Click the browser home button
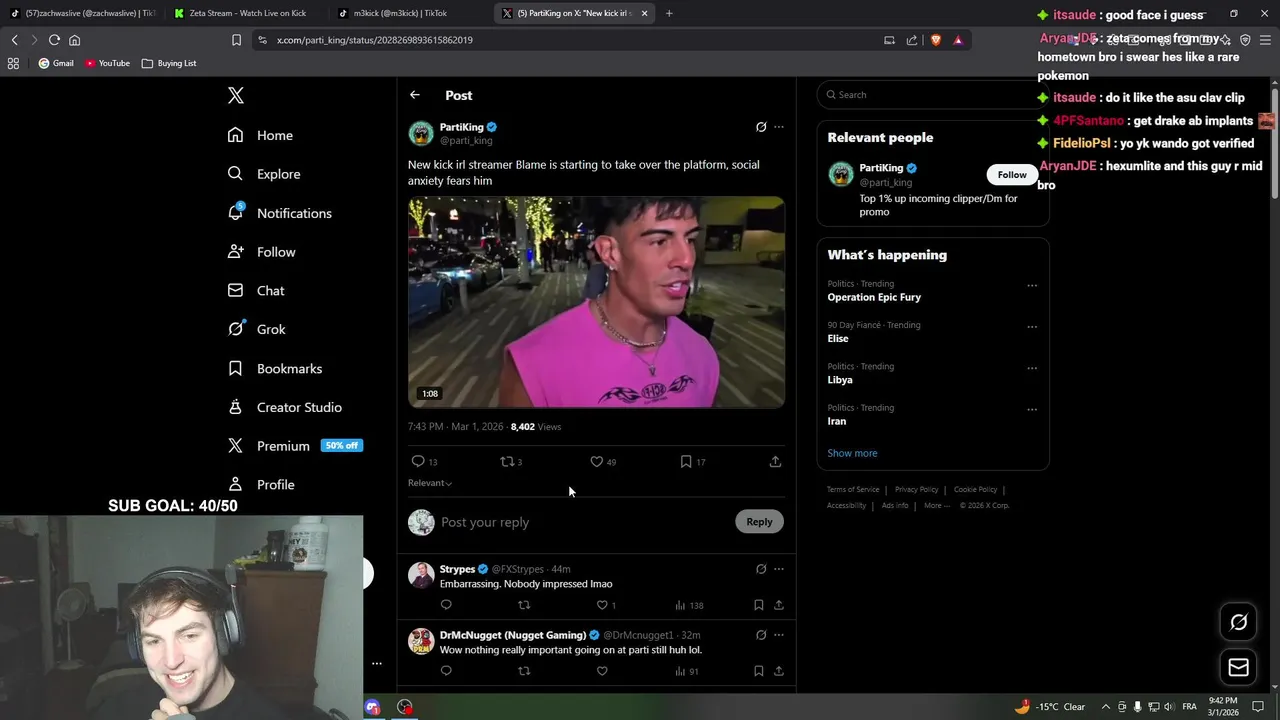Image resolution: width=1280 pixels, height=720 pixels. tap(74, 40)
